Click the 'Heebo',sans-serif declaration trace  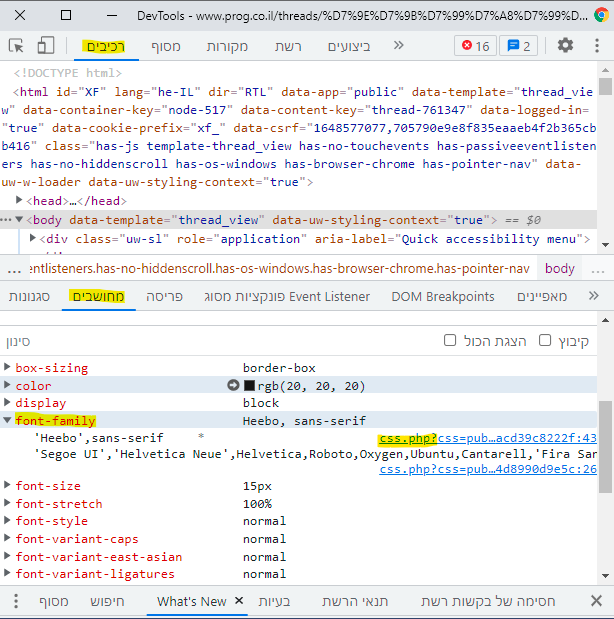tap(99, 438)
